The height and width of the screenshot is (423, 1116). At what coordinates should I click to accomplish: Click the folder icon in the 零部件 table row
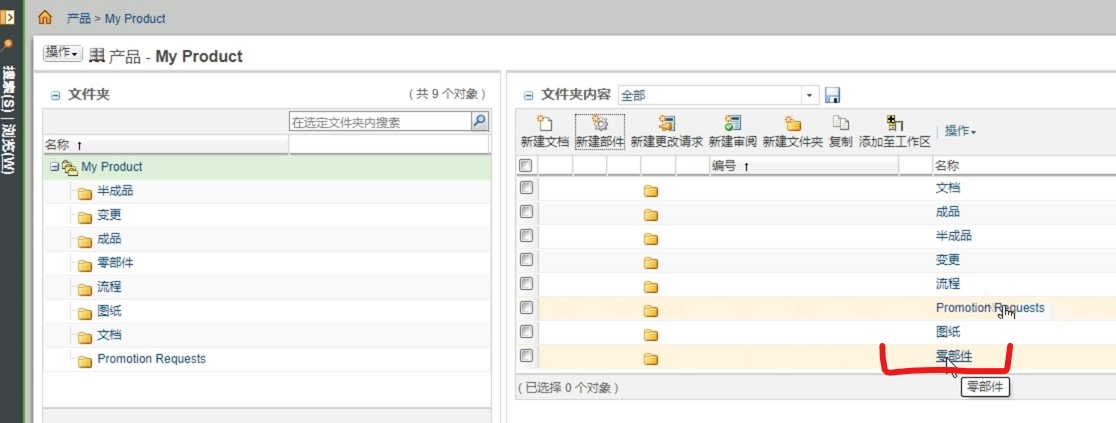[x=651, y=359]
